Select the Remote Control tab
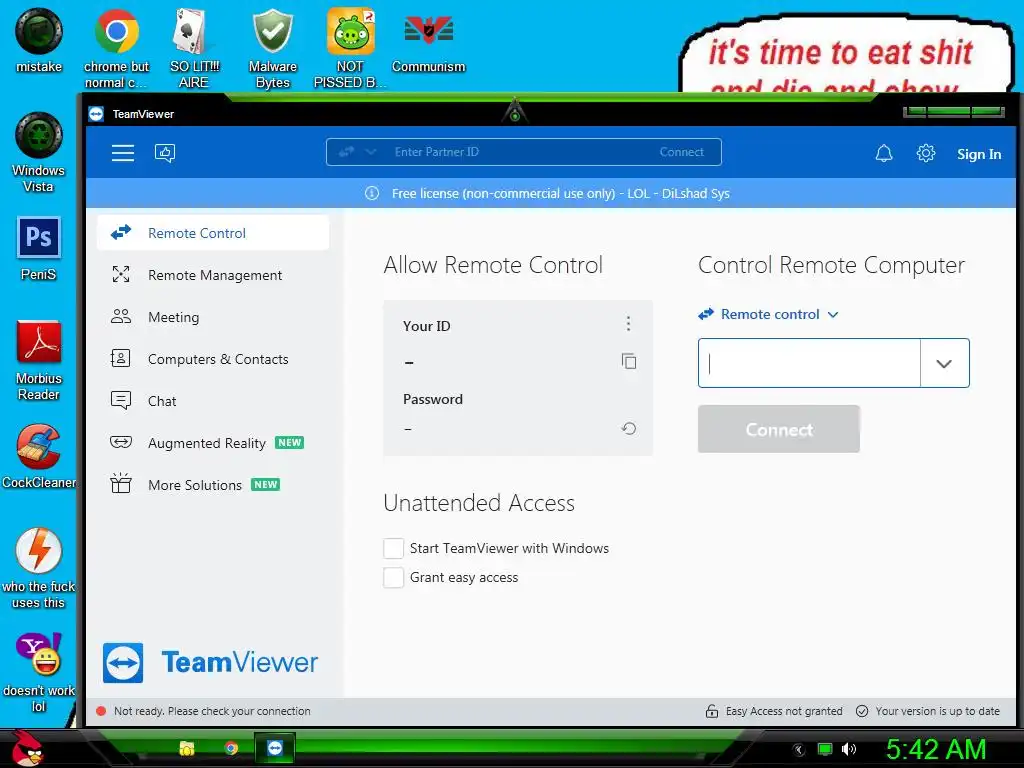 (213, 233)
